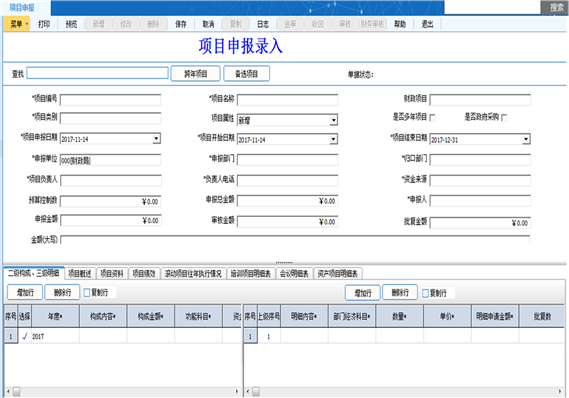Focus the 申报单位 input field
This screenshot has height=398, width=569.
coord(110,160)
